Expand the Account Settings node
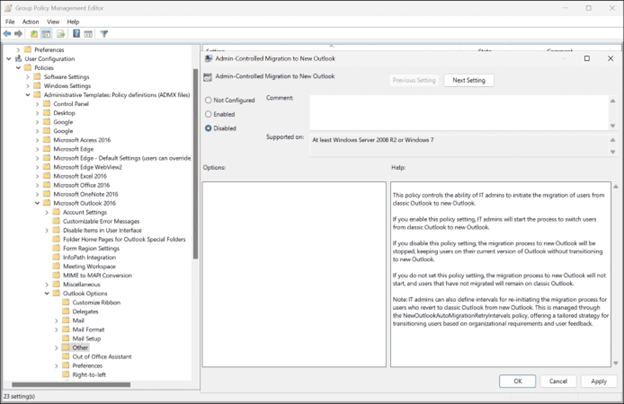This screenshot has width=624, height=404. point(47,212)
